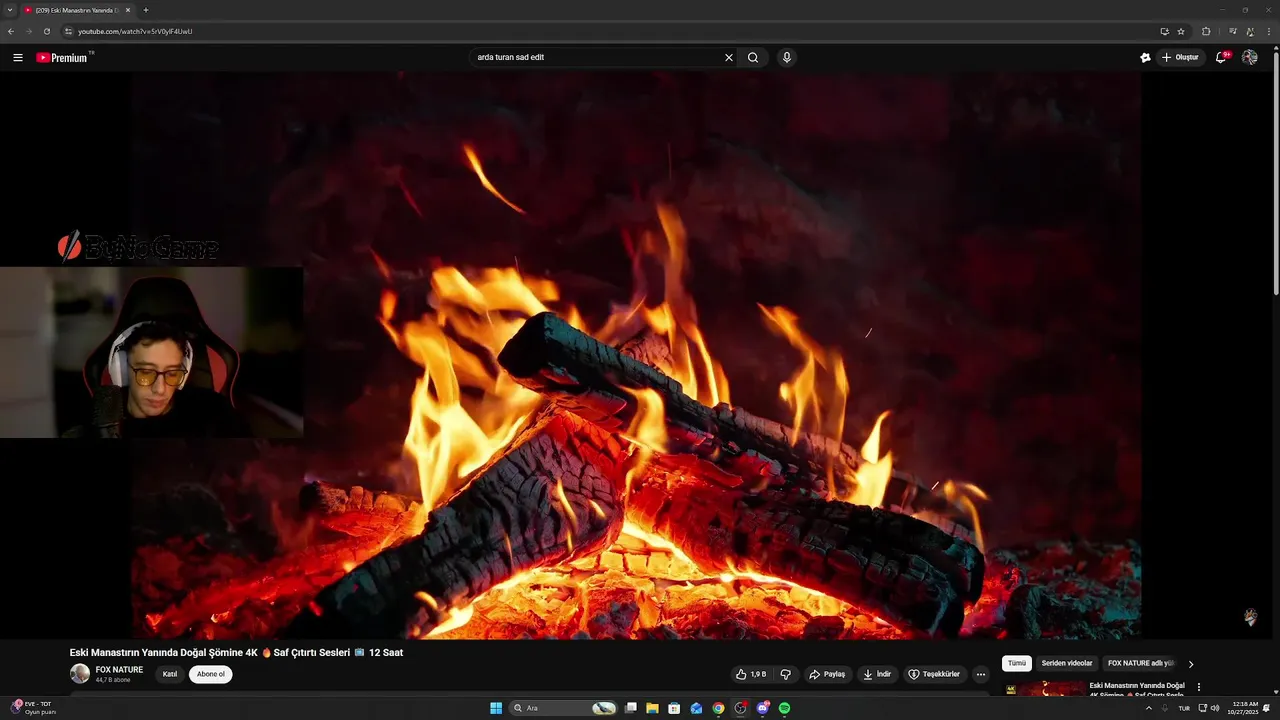The width and height of the screenshot is (1280, 720).
Task: Open the FOX NATURE channel name link
Action: (119, 670)
